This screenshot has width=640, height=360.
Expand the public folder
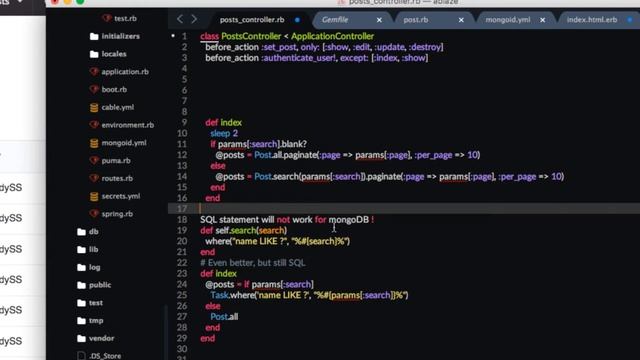pos(100,285)
